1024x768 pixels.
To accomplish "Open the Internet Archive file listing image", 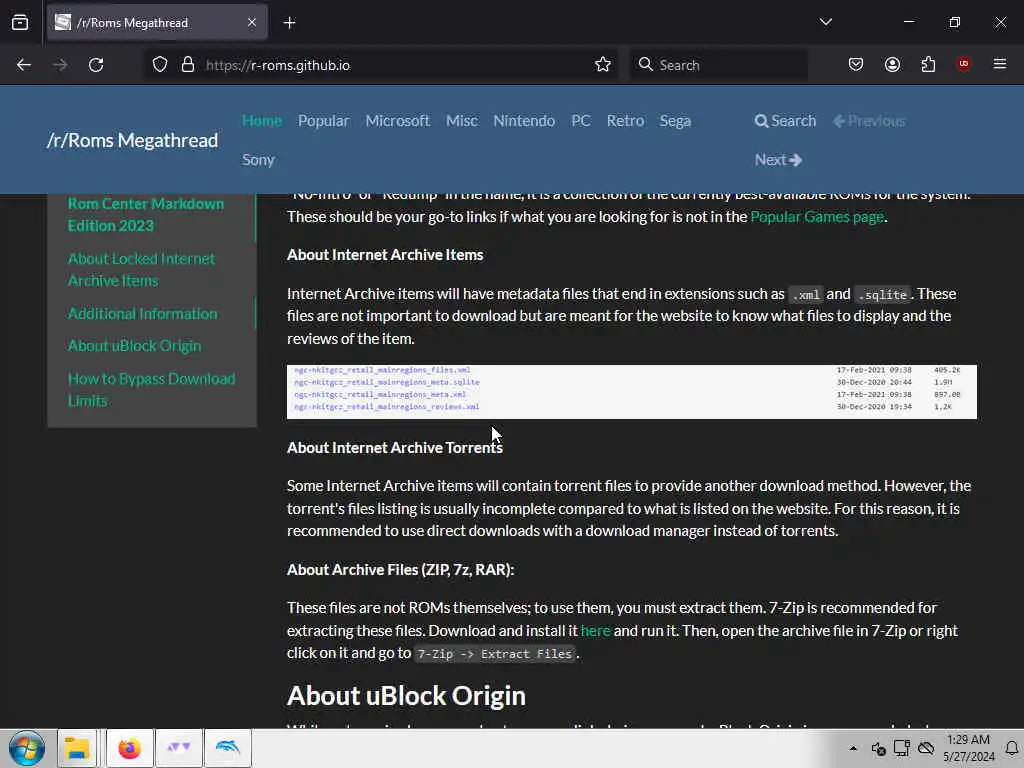I will tap(632, 392).
